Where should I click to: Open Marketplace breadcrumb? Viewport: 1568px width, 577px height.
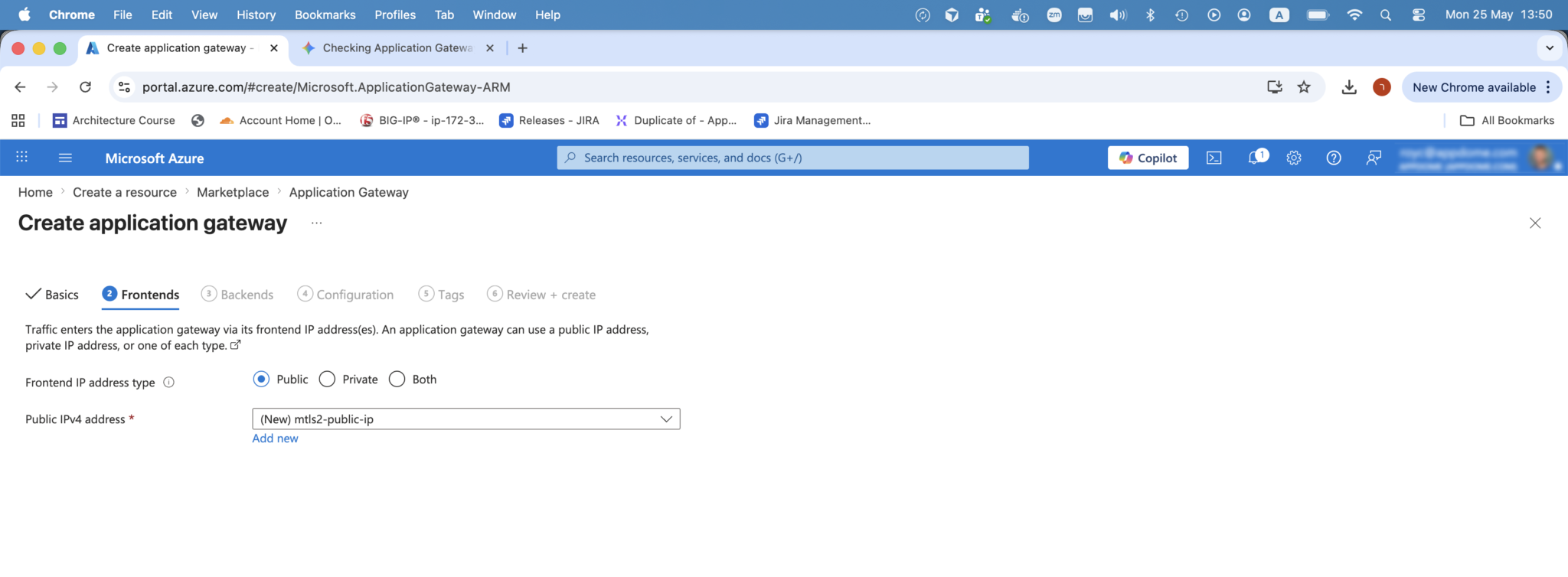point(233,192)
